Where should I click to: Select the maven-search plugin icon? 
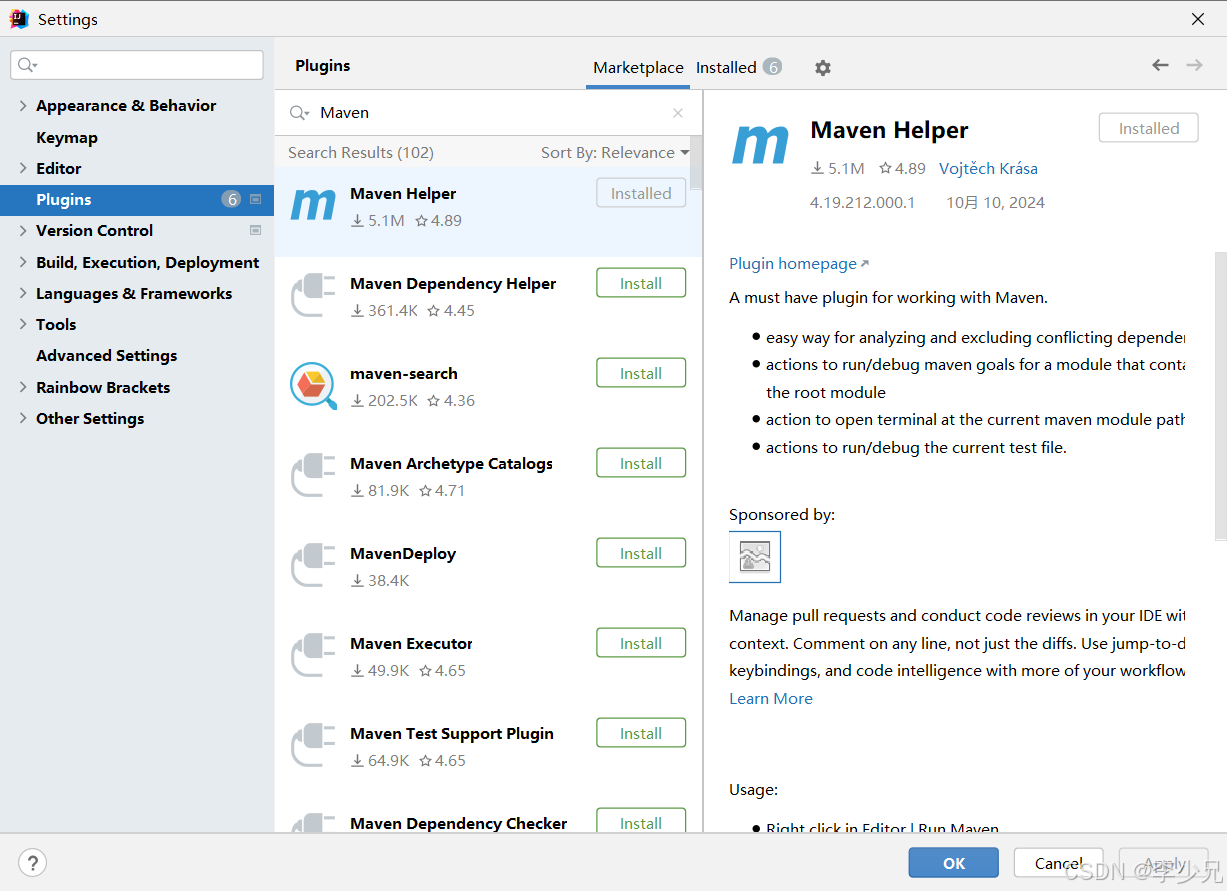313,386
